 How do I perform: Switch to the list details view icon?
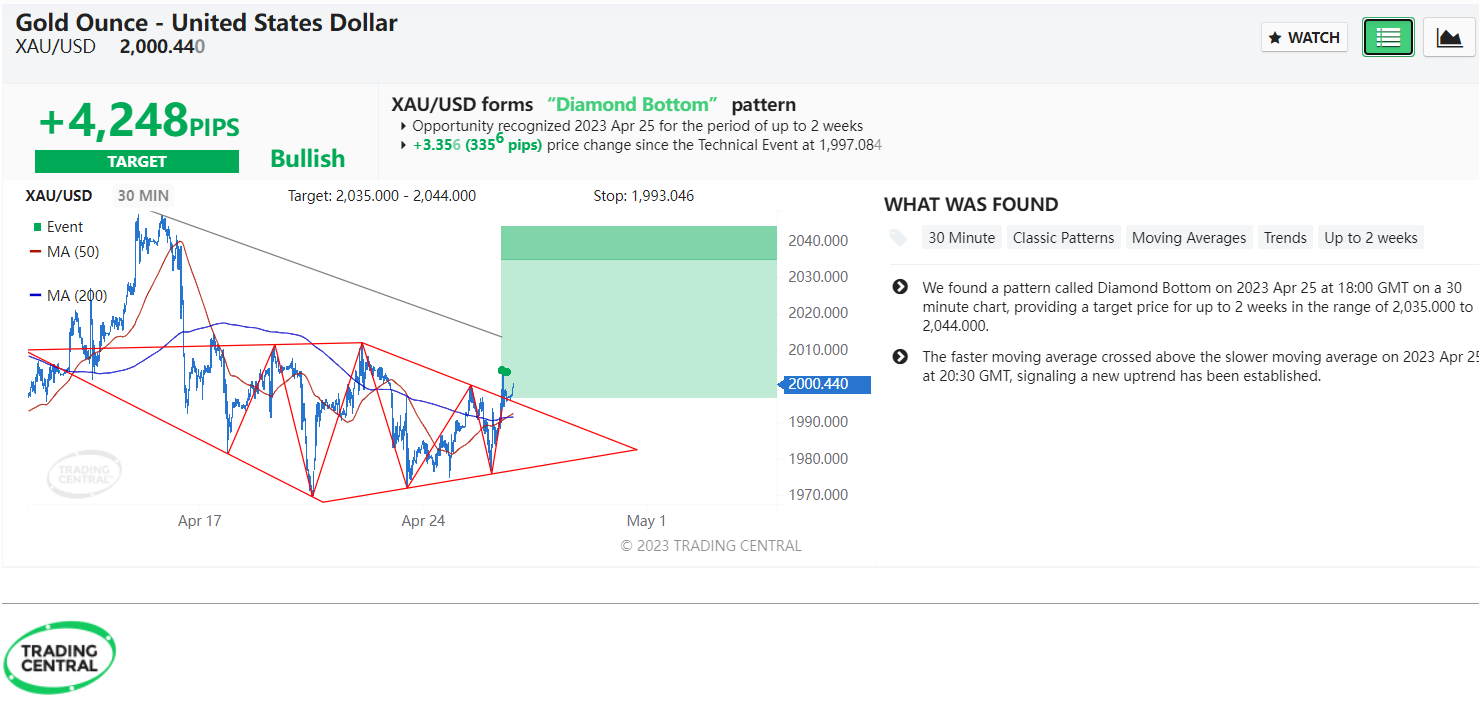pos(1388,38)
